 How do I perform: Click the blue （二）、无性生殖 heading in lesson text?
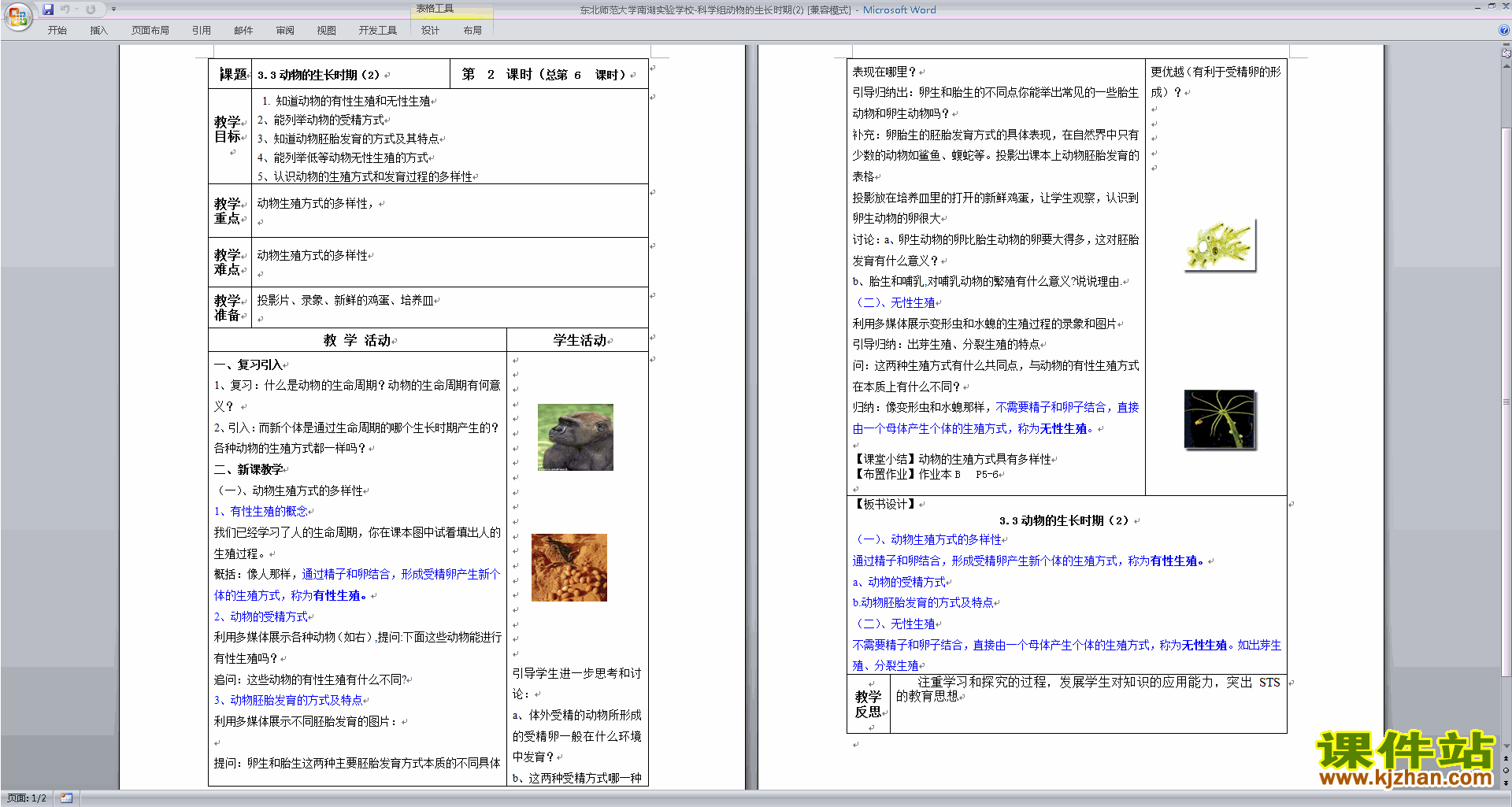click(894, 302)
